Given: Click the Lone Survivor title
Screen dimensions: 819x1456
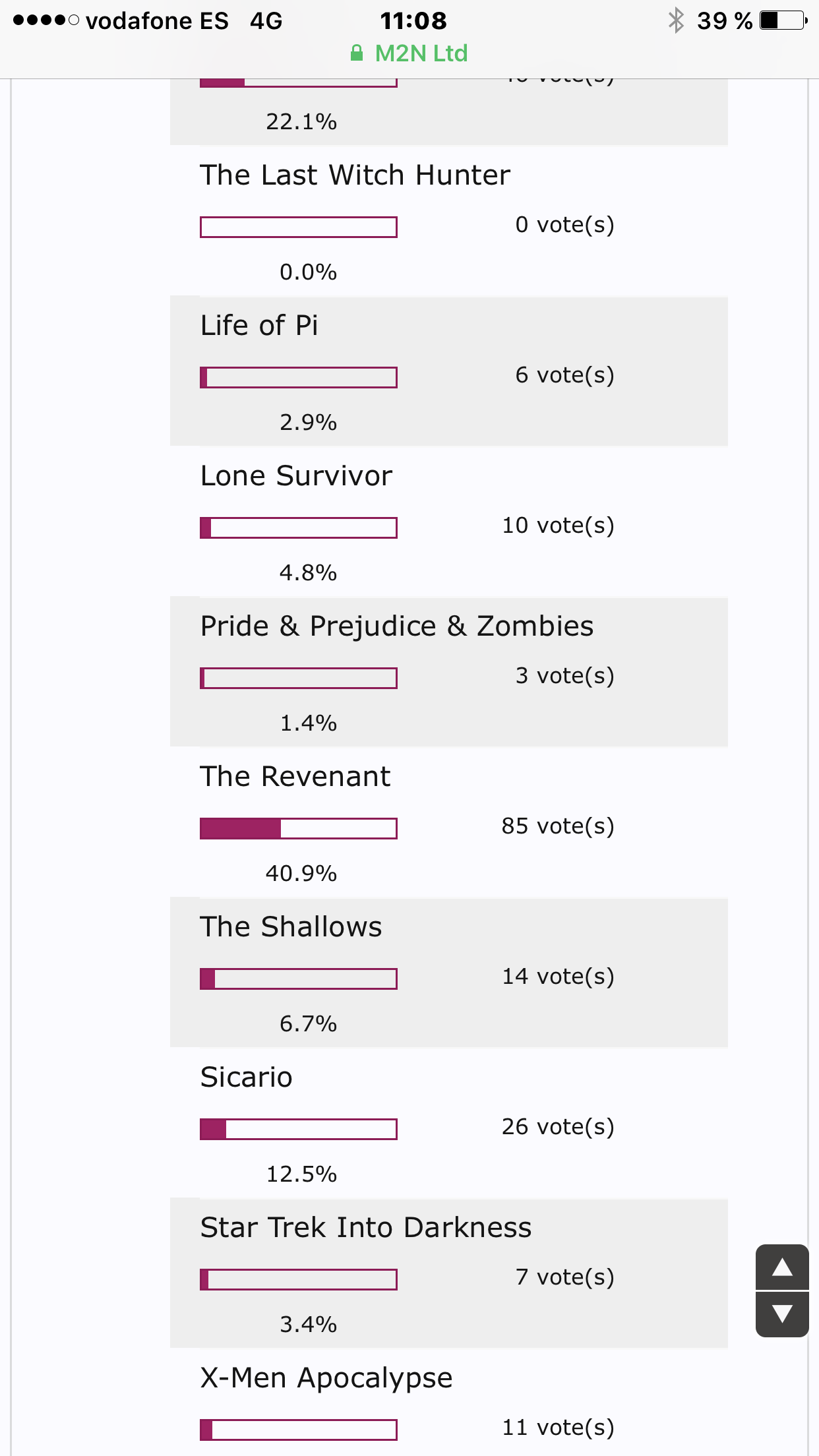Looking at the screenshot, I should tap(296, 476).
